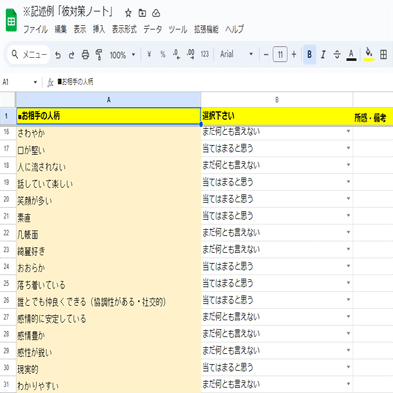Click the undo arrow
The width and height of the screenshot is (393, 393).
[x=58, y=55]
